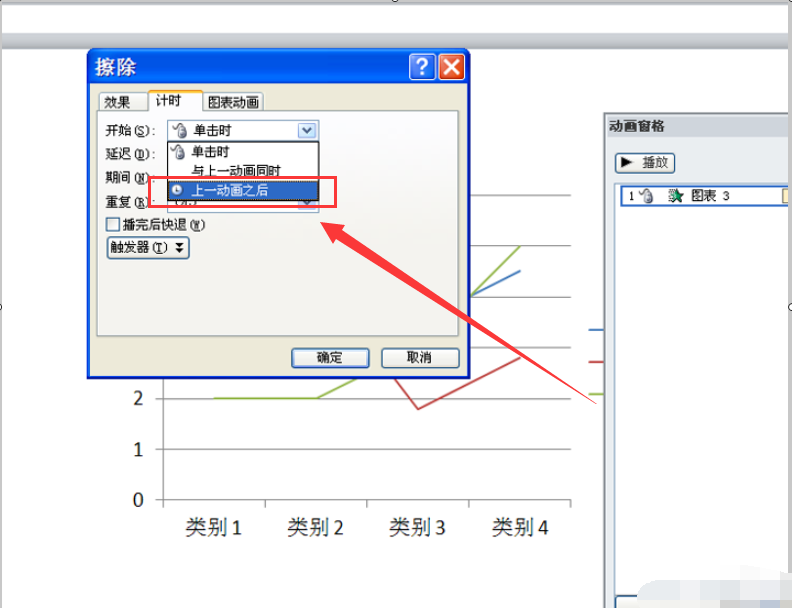792x608 pixels.
Task: Expand the 触发器 button
Action: (148, 247)
